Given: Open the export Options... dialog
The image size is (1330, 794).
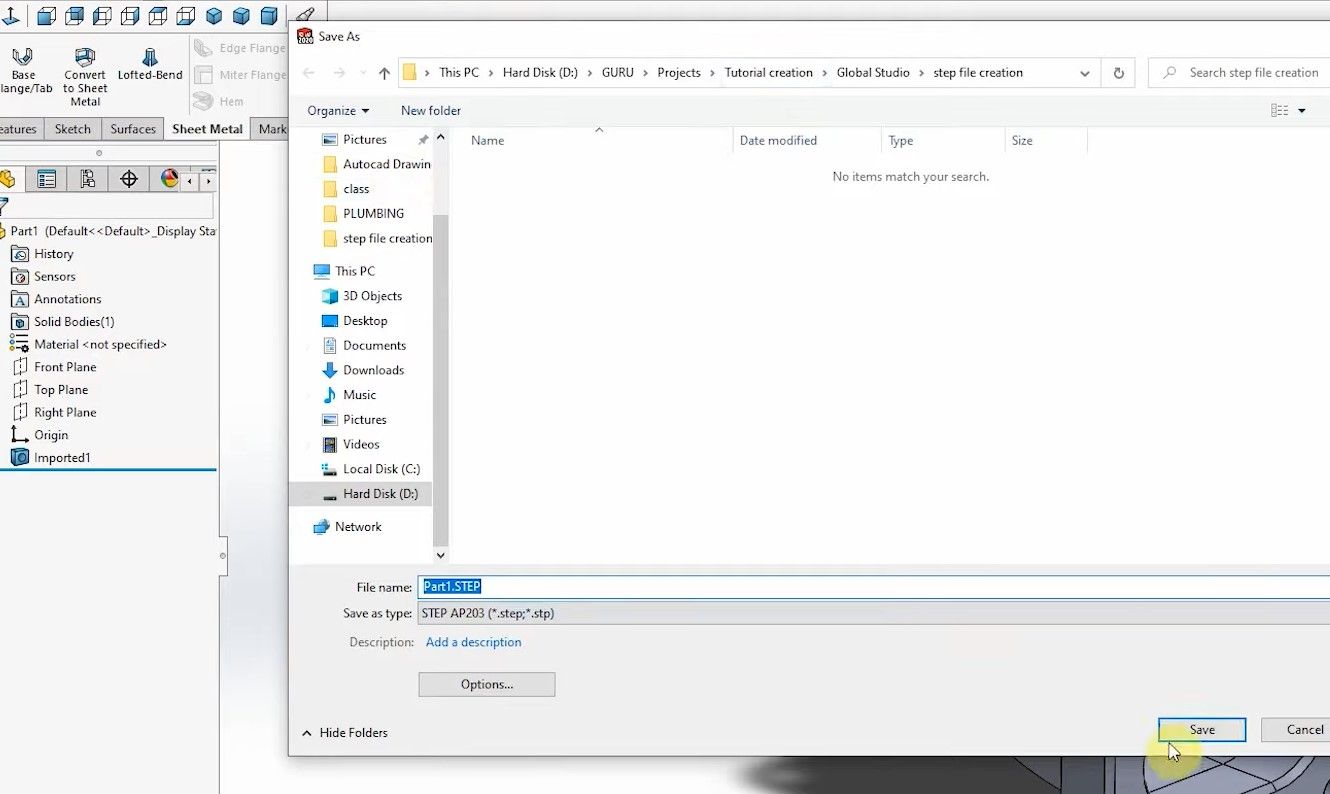Looking at the screenshot, I should click(486, 684).
